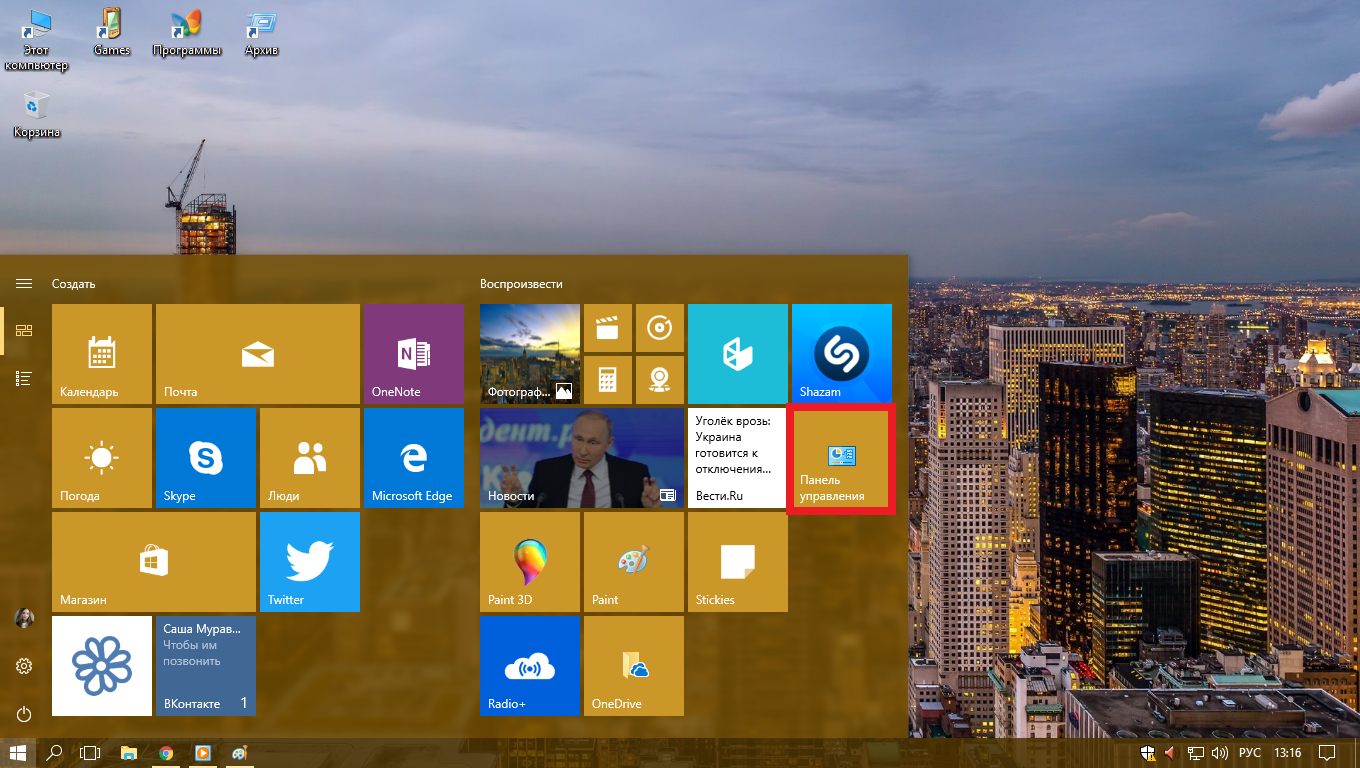Switch to the all apps list view
The image size is (1360, 768).
[24, 378]
